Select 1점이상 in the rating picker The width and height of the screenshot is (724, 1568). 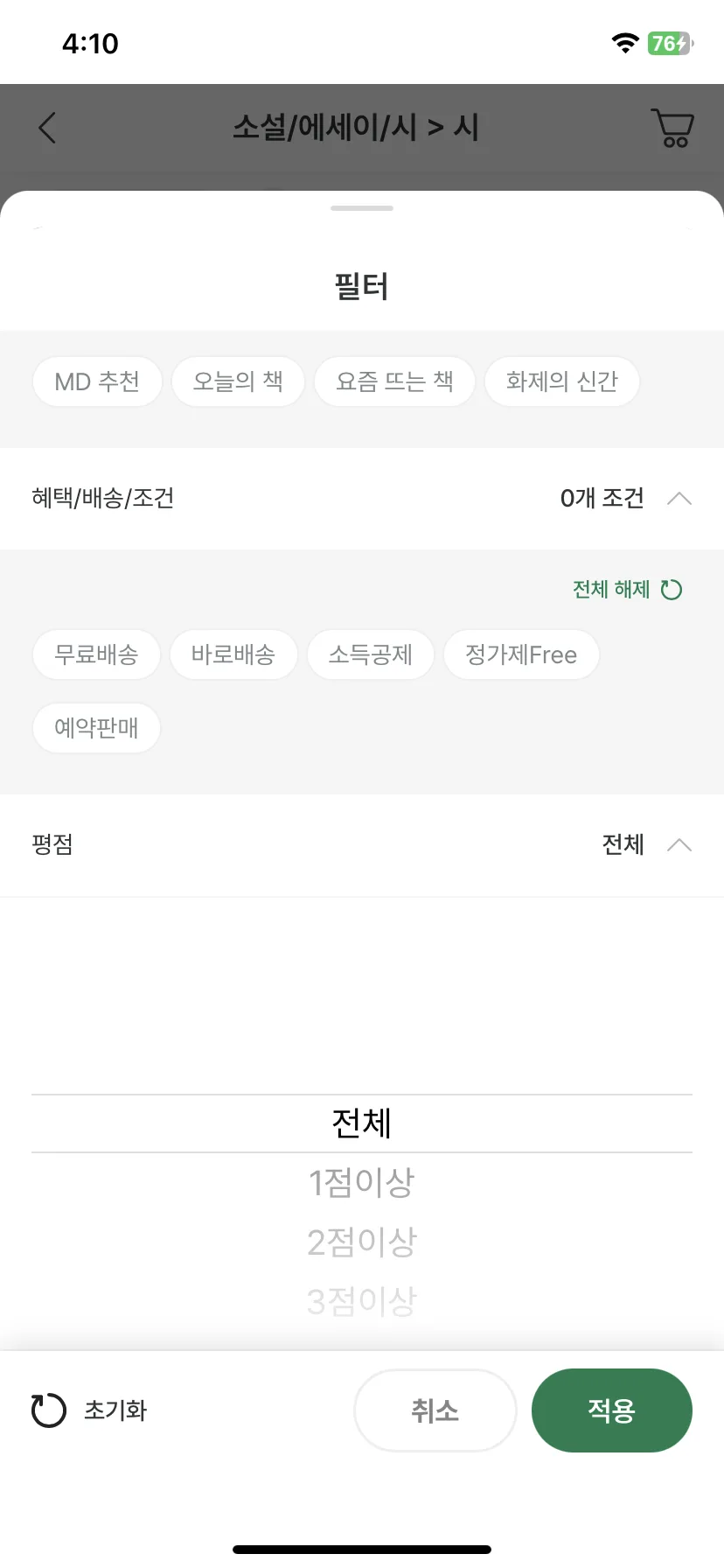362,1182
